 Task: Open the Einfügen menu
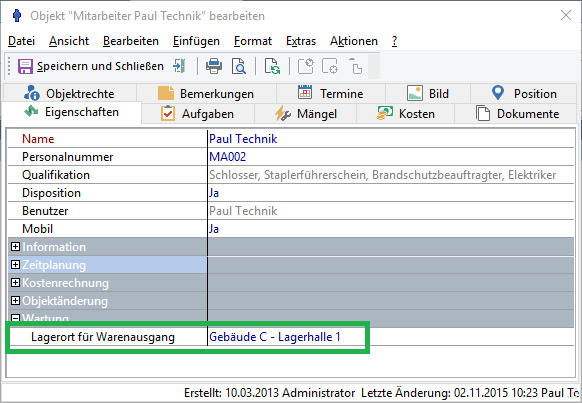pyautogui.click(x=196, y=41)
